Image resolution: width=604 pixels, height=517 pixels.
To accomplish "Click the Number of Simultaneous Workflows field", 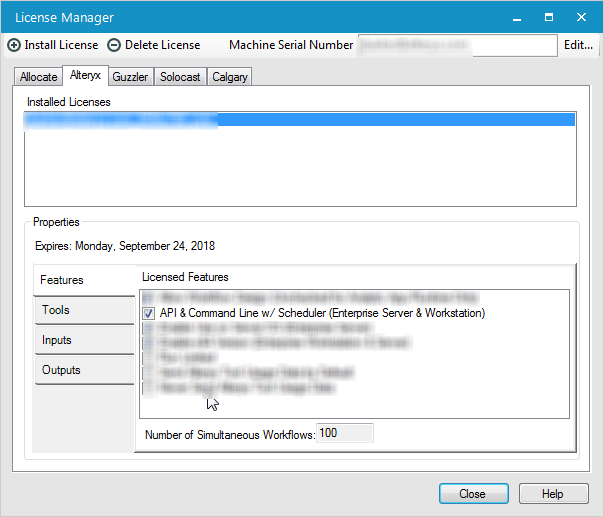I will coord(344,433).
